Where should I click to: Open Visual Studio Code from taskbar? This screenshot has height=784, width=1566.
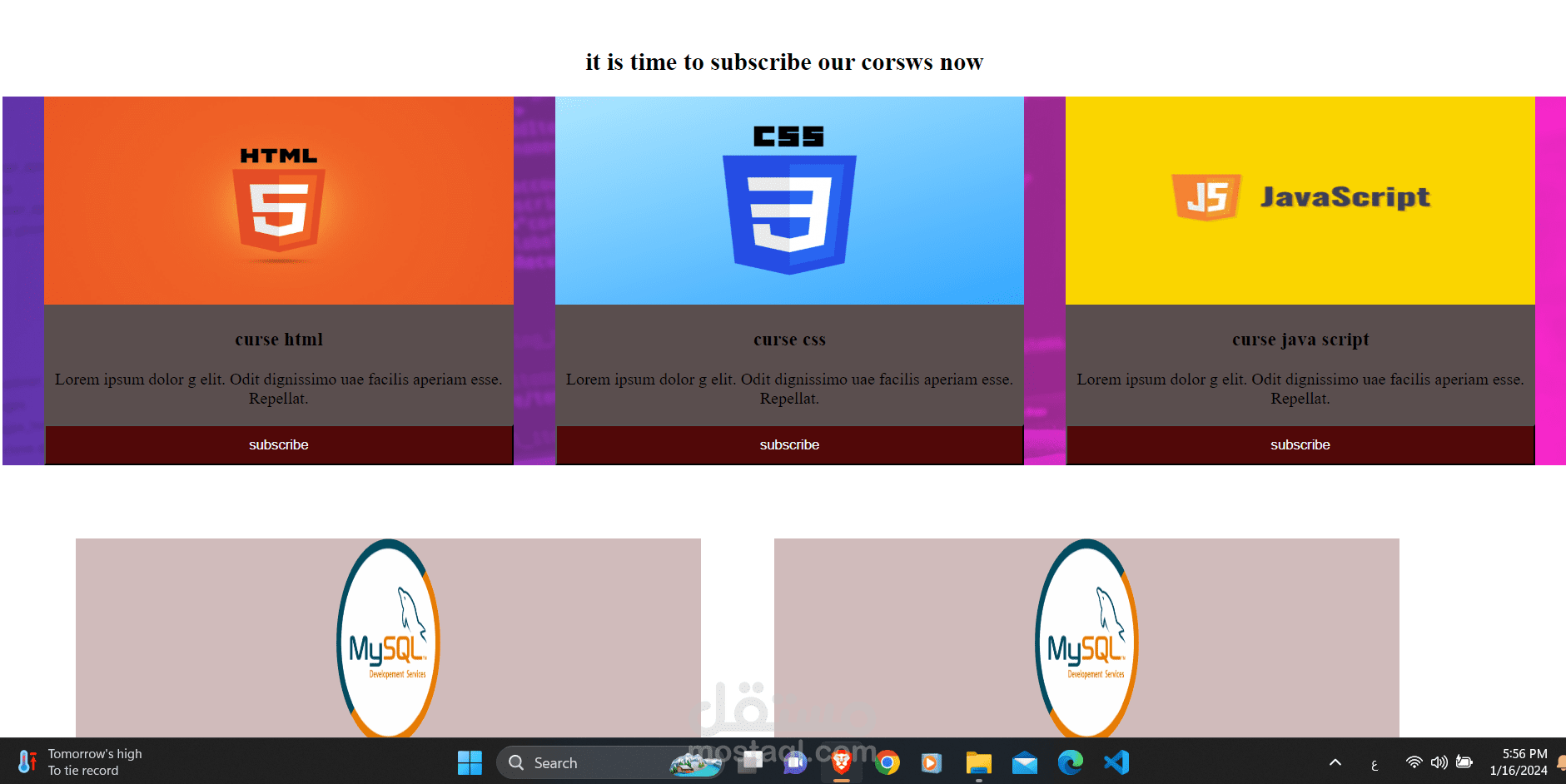[1116, 762]
